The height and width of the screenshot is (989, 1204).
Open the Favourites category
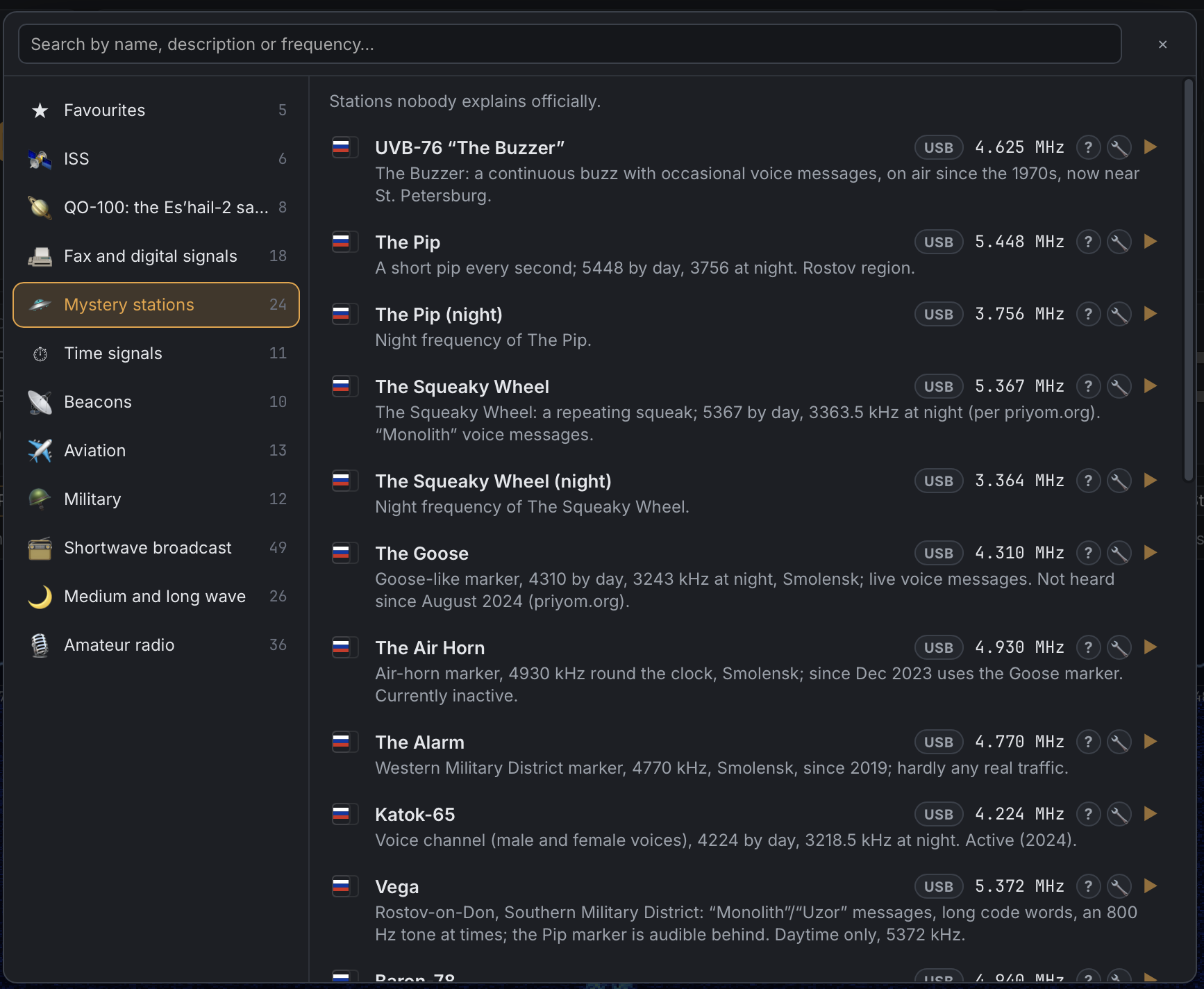(156, 110)
